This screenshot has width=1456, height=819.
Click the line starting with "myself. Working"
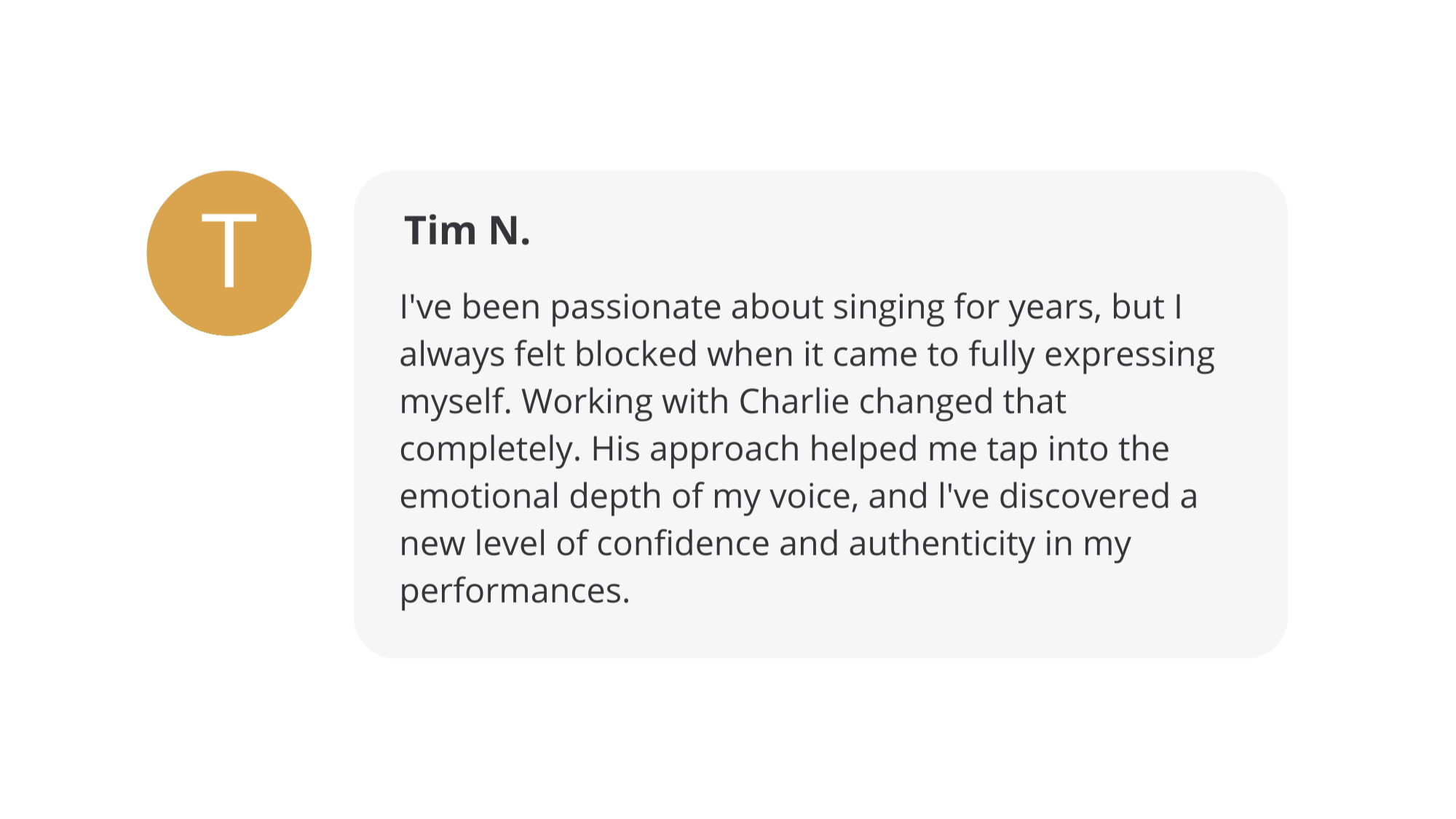pyautogui.click(x=732, y=402)
